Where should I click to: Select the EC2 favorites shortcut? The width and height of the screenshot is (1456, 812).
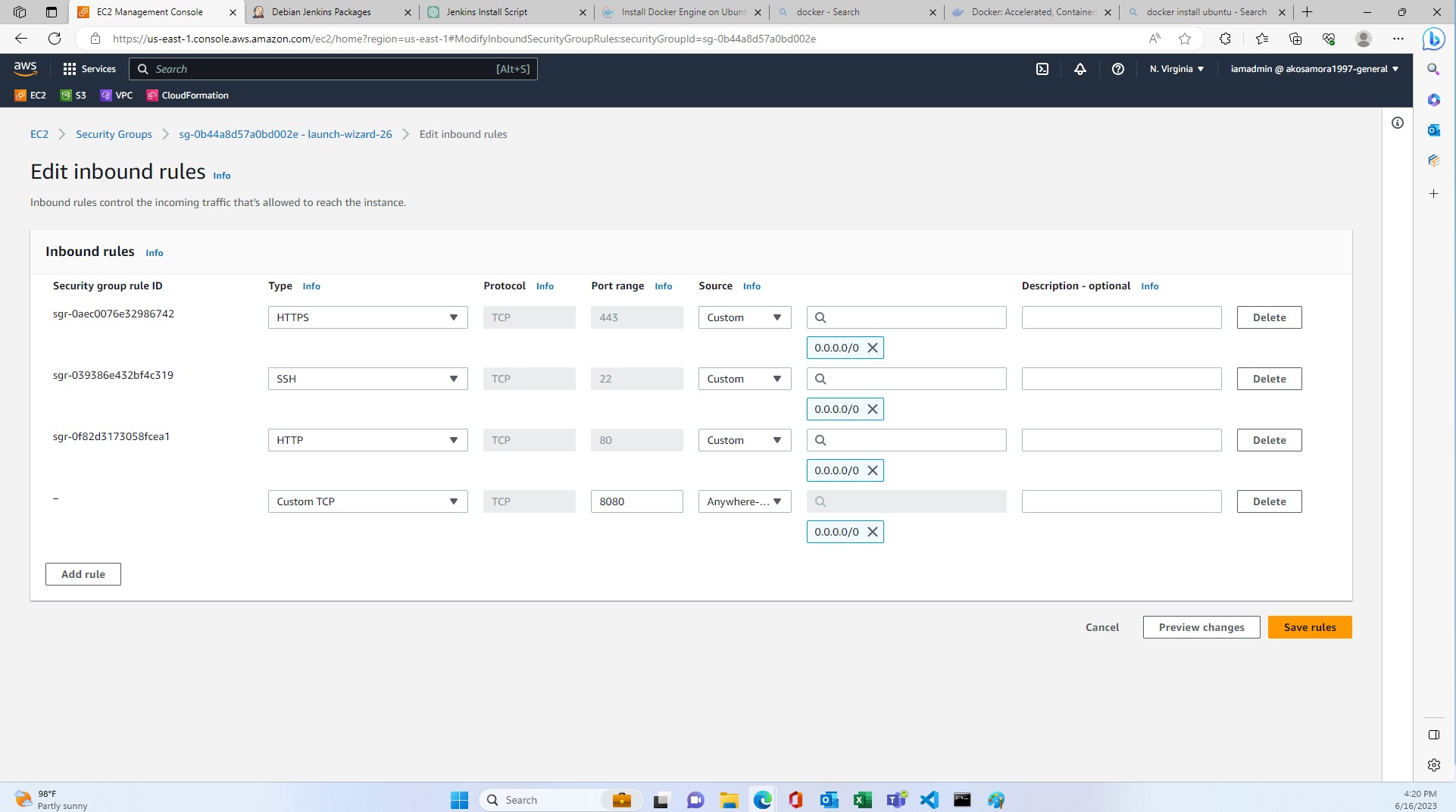(31, 95)
